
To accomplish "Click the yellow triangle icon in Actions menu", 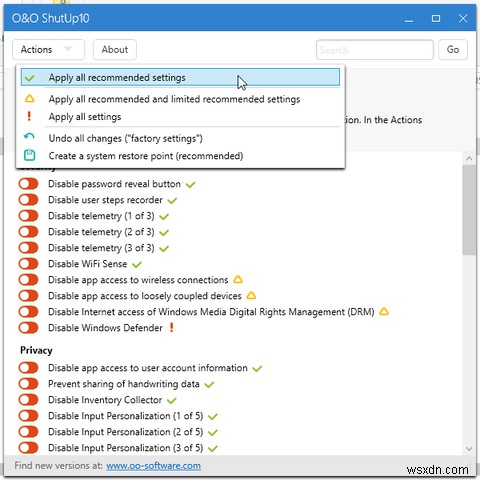I will [x=29, y=98].
